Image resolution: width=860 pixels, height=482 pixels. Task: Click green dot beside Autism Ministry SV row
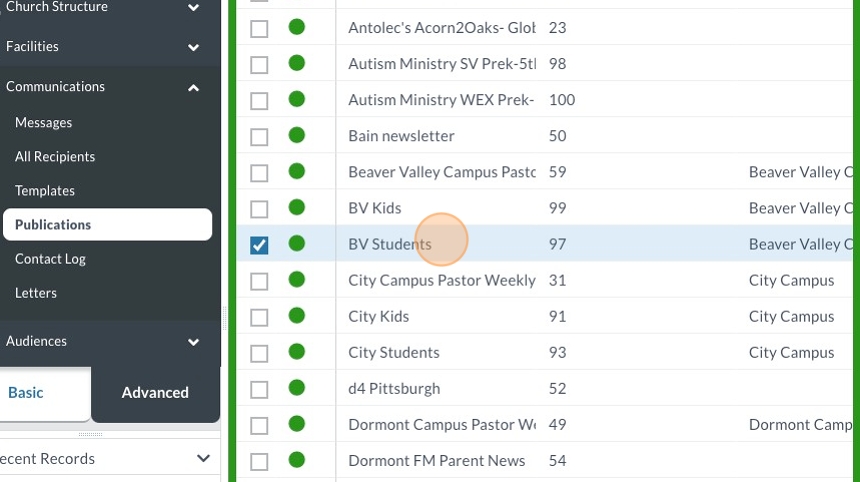click(x=297, y=63)
